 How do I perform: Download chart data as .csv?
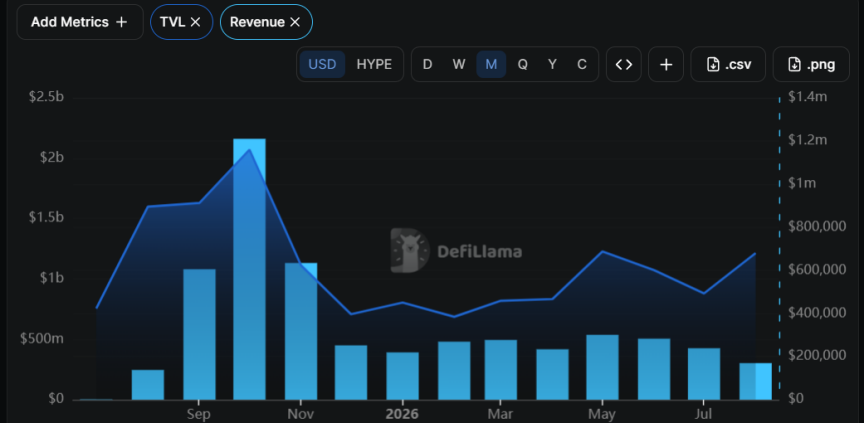(728, 64)
